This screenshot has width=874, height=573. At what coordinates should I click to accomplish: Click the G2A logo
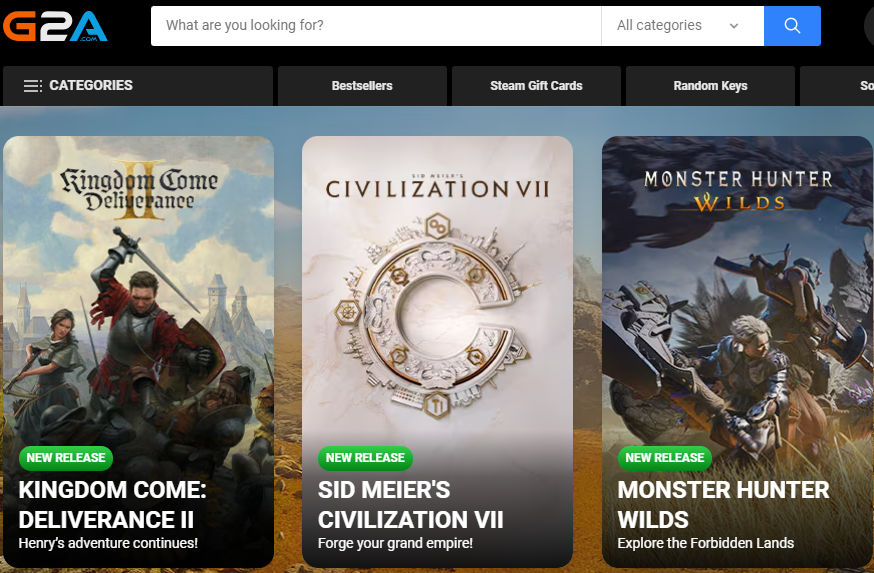(55, 26)
